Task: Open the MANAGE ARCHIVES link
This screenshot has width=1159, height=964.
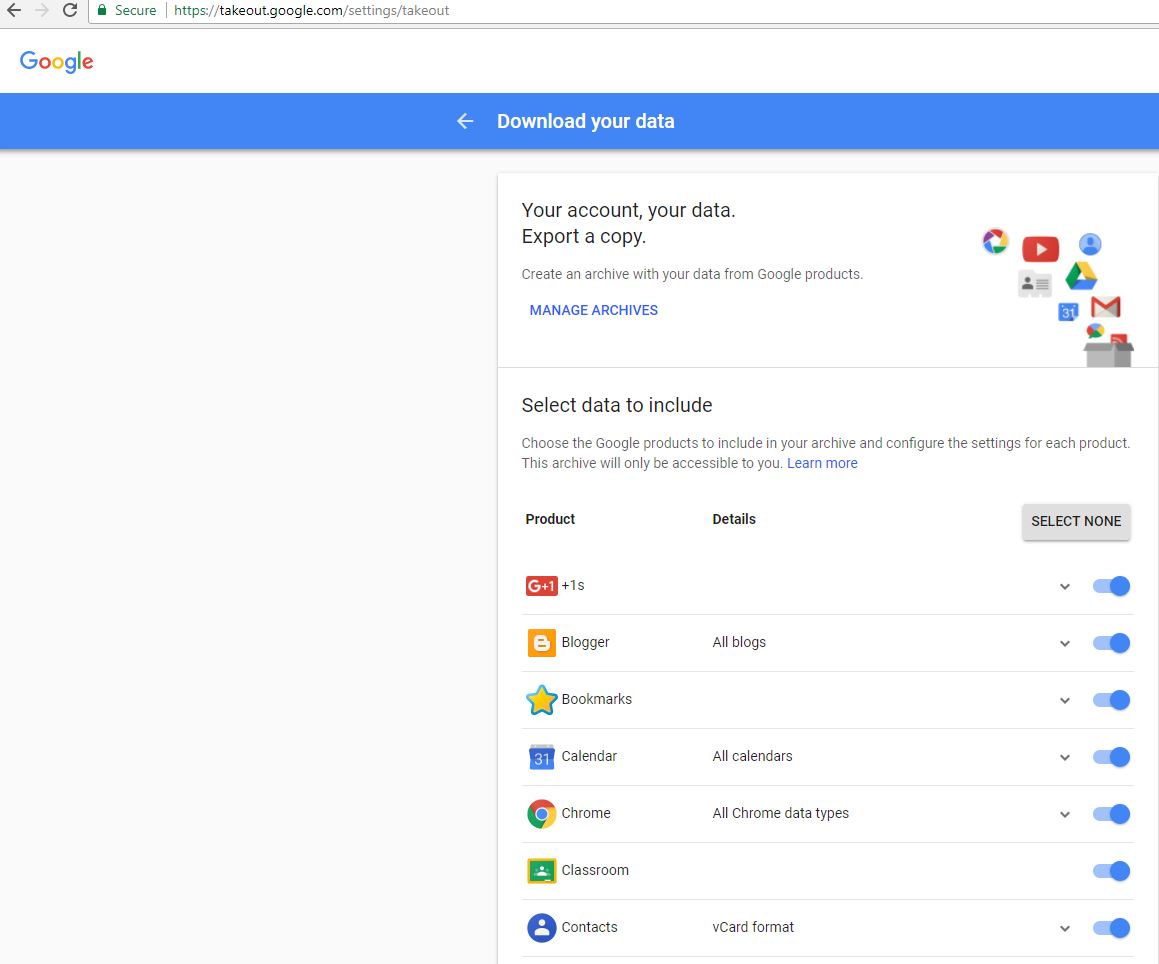Action: [593, 310]
